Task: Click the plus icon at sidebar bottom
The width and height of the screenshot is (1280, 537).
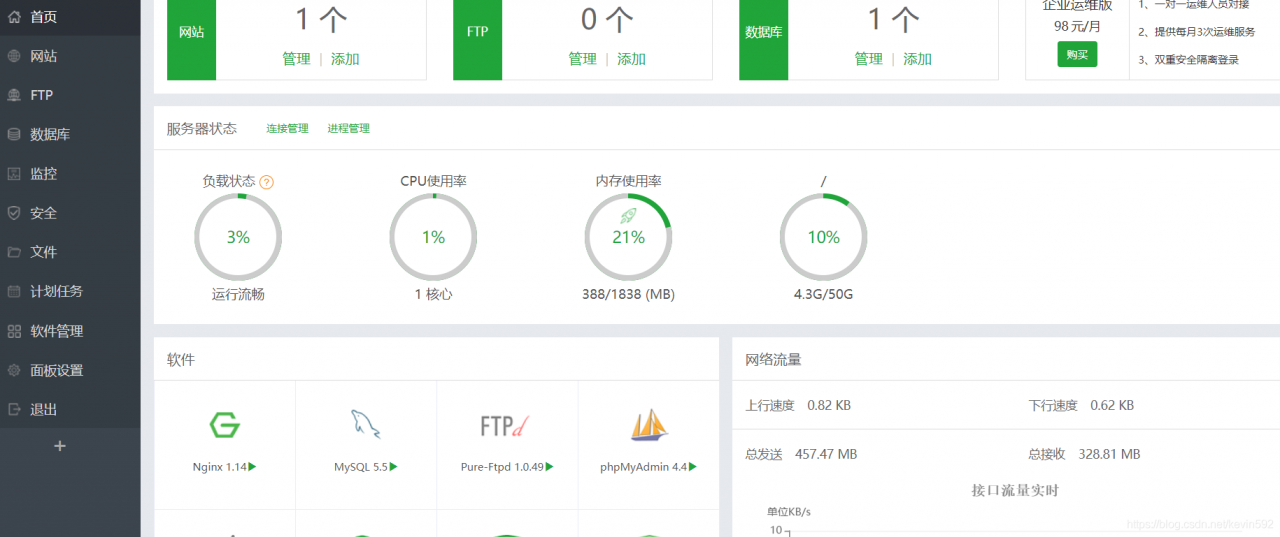Action: [x=60, y=446]
